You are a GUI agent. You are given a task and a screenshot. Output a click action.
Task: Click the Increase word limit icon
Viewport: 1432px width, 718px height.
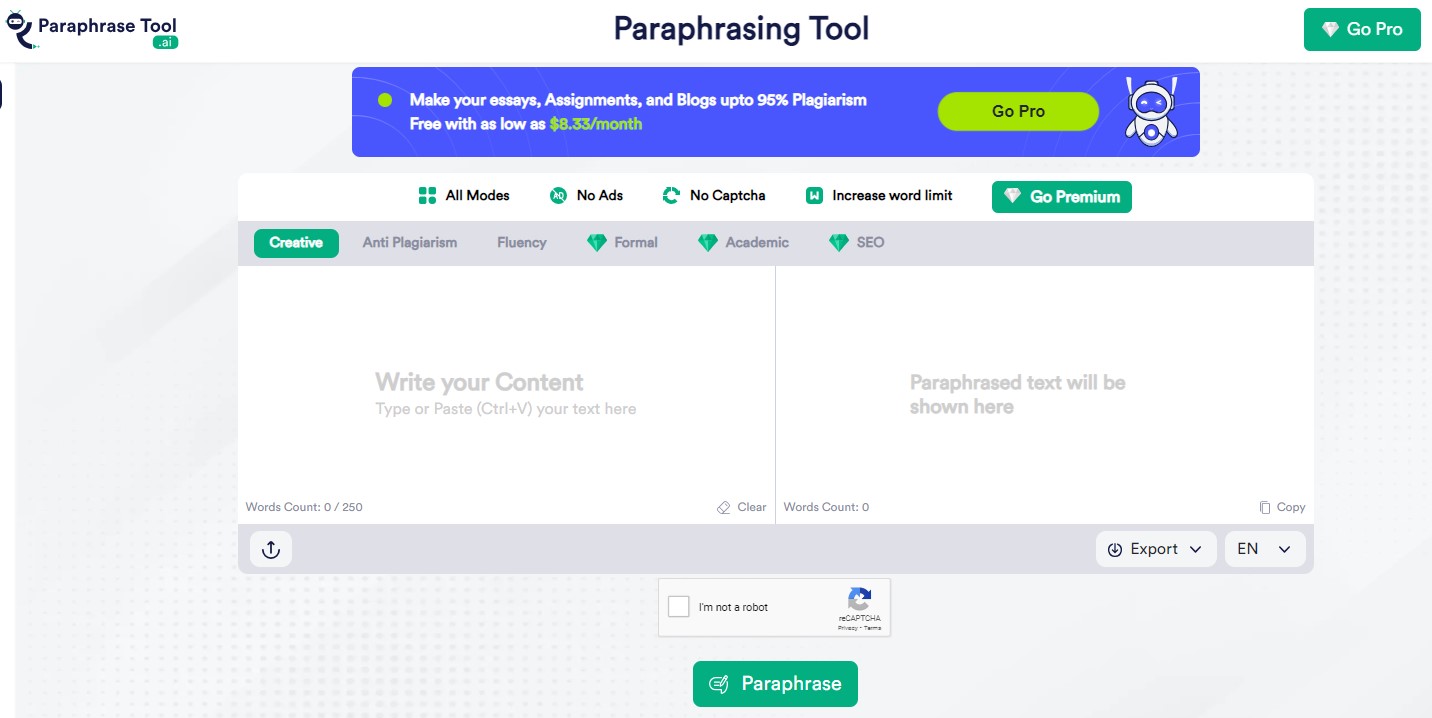coord(814,196)
